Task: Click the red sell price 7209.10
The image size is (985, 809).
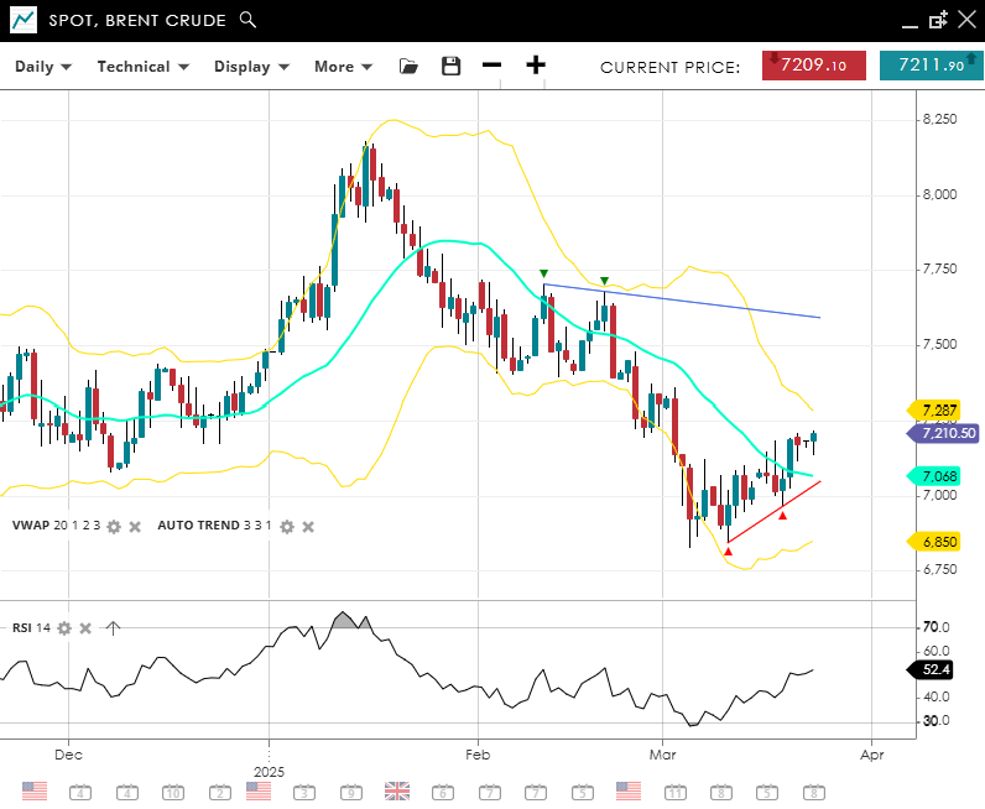Action: (816, 66)
